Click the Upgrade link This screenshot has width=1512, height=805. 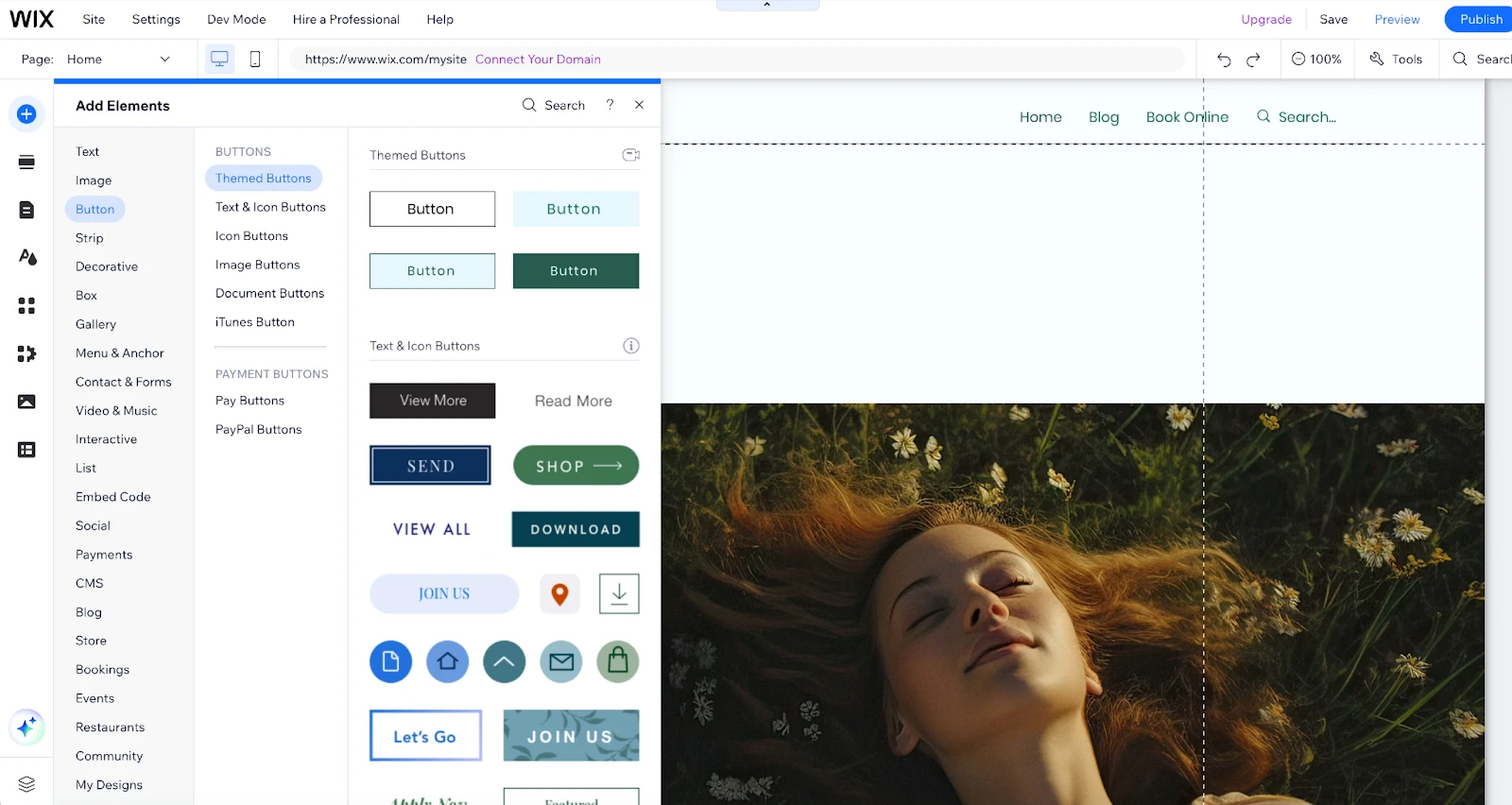1266,19
